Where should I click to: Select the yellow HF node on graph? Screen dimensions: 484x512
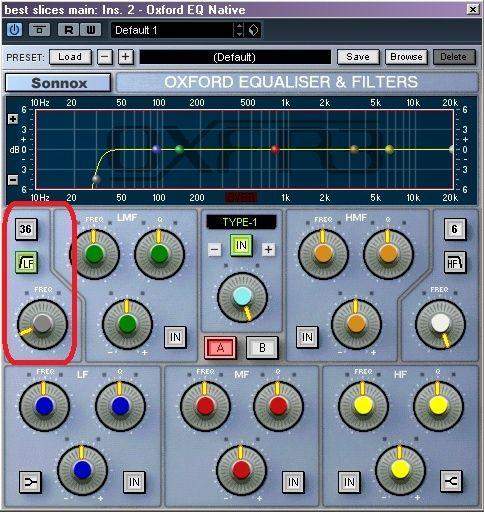[389, 149]
